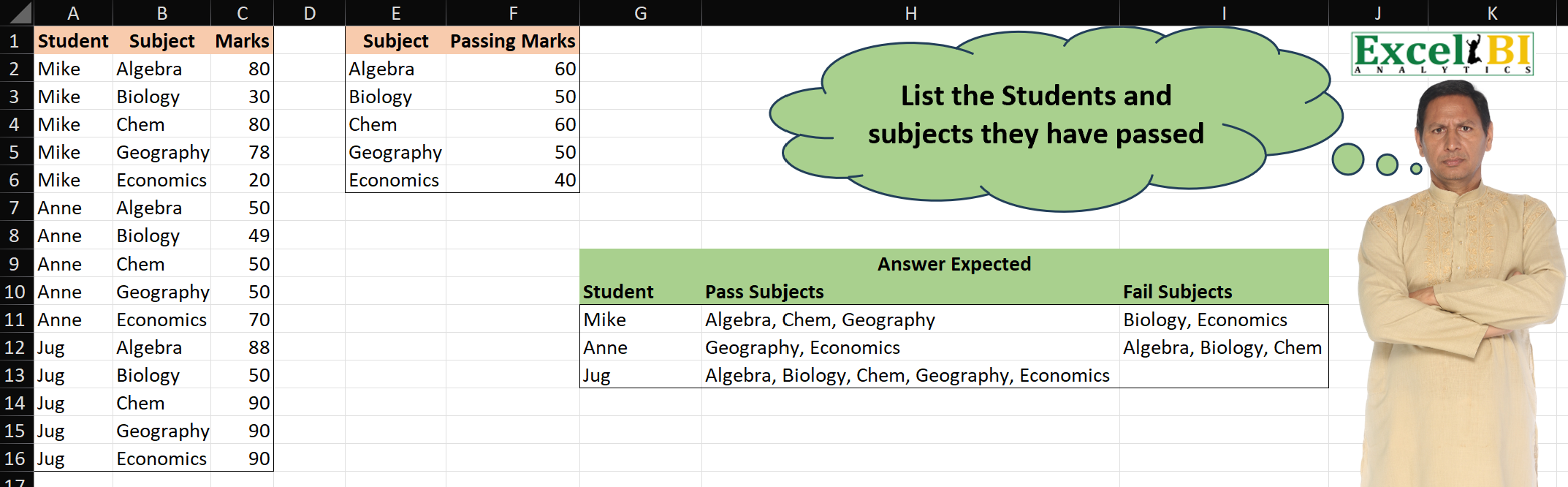This screenshot has height=487, width=1568.
Task: Select column D header
Action: click(309, 12)
